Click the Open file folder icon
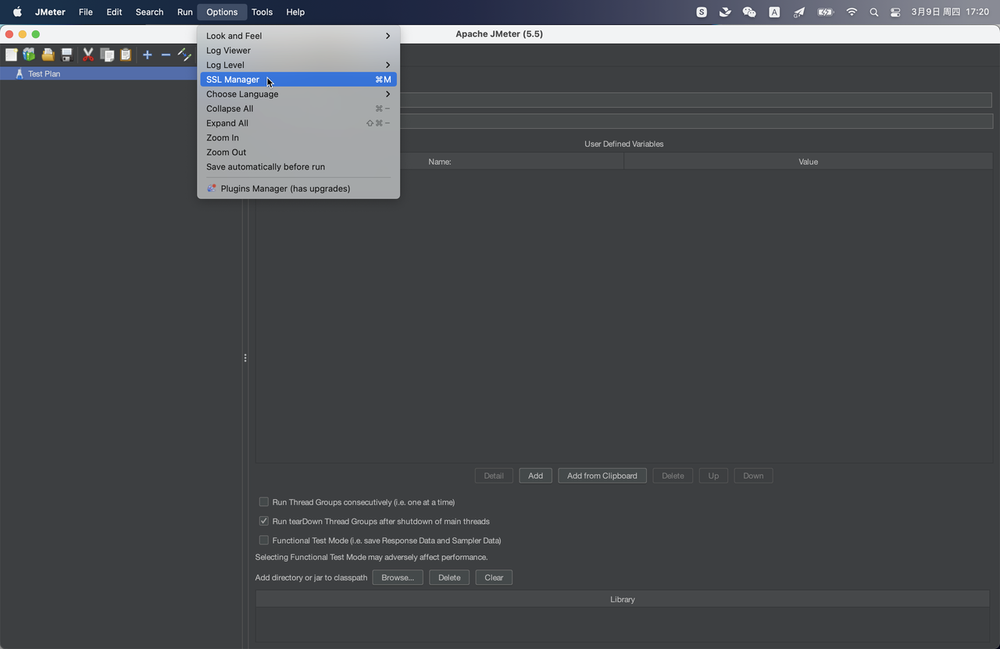Image resolution: width=1000 pixels, height=649 pixels. (47, 55)
